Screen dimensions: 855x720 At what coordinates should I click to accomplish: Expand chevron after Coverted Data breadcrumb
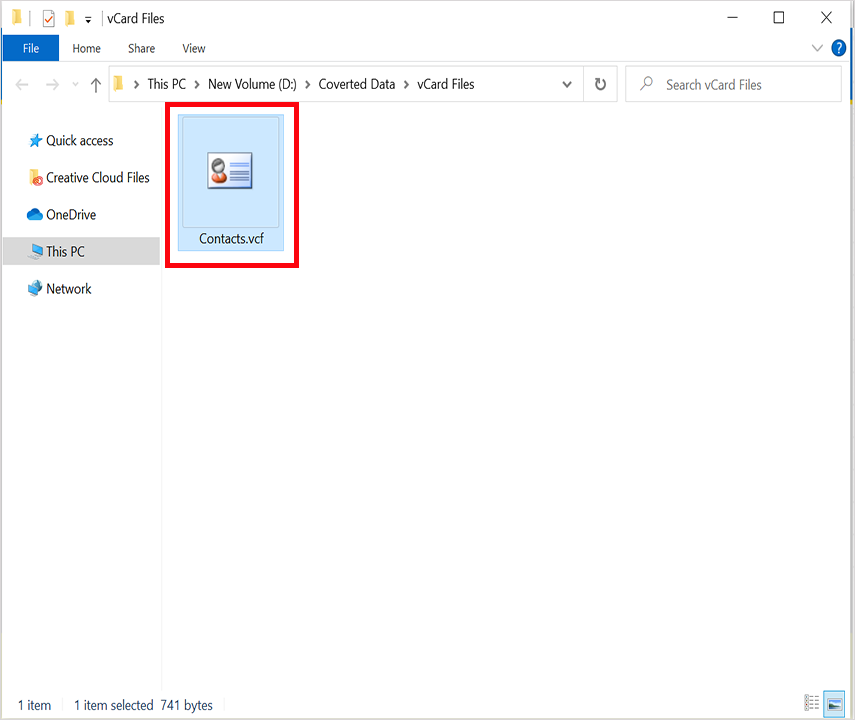click(x=406, y=85)
